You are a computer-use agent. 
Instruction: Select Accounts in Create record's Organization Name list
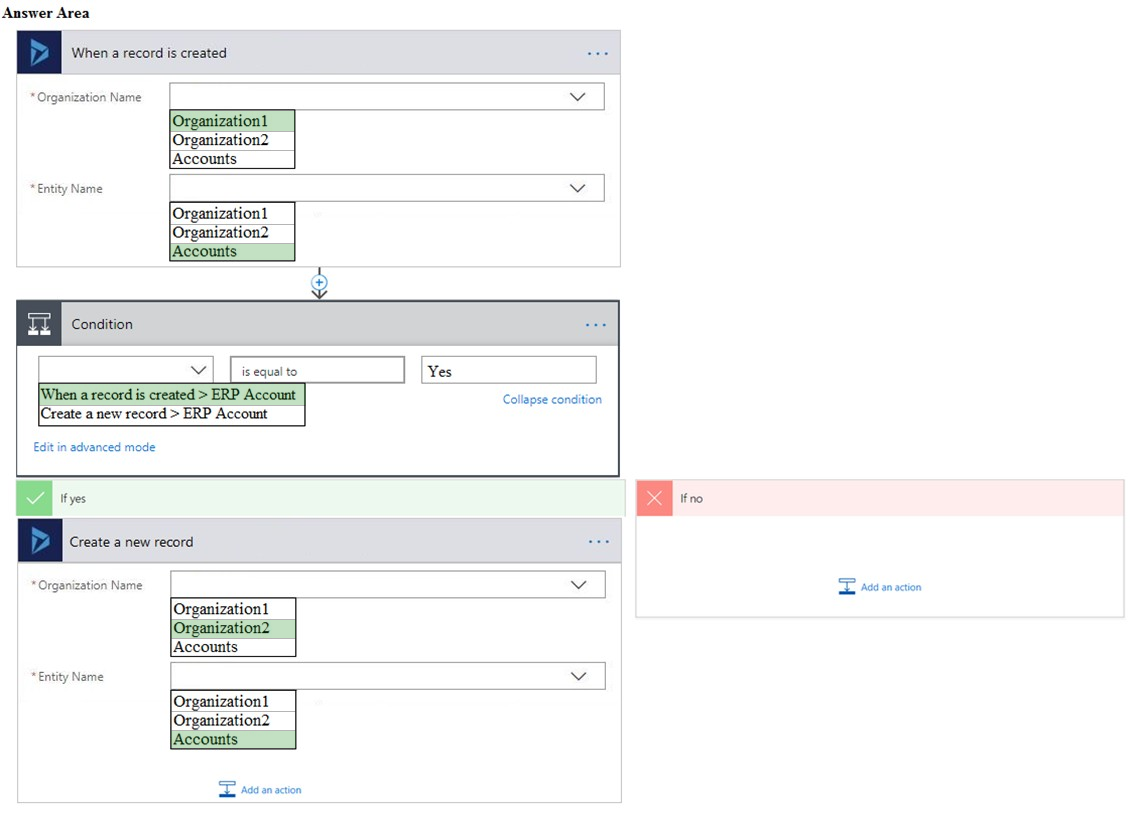233,647
